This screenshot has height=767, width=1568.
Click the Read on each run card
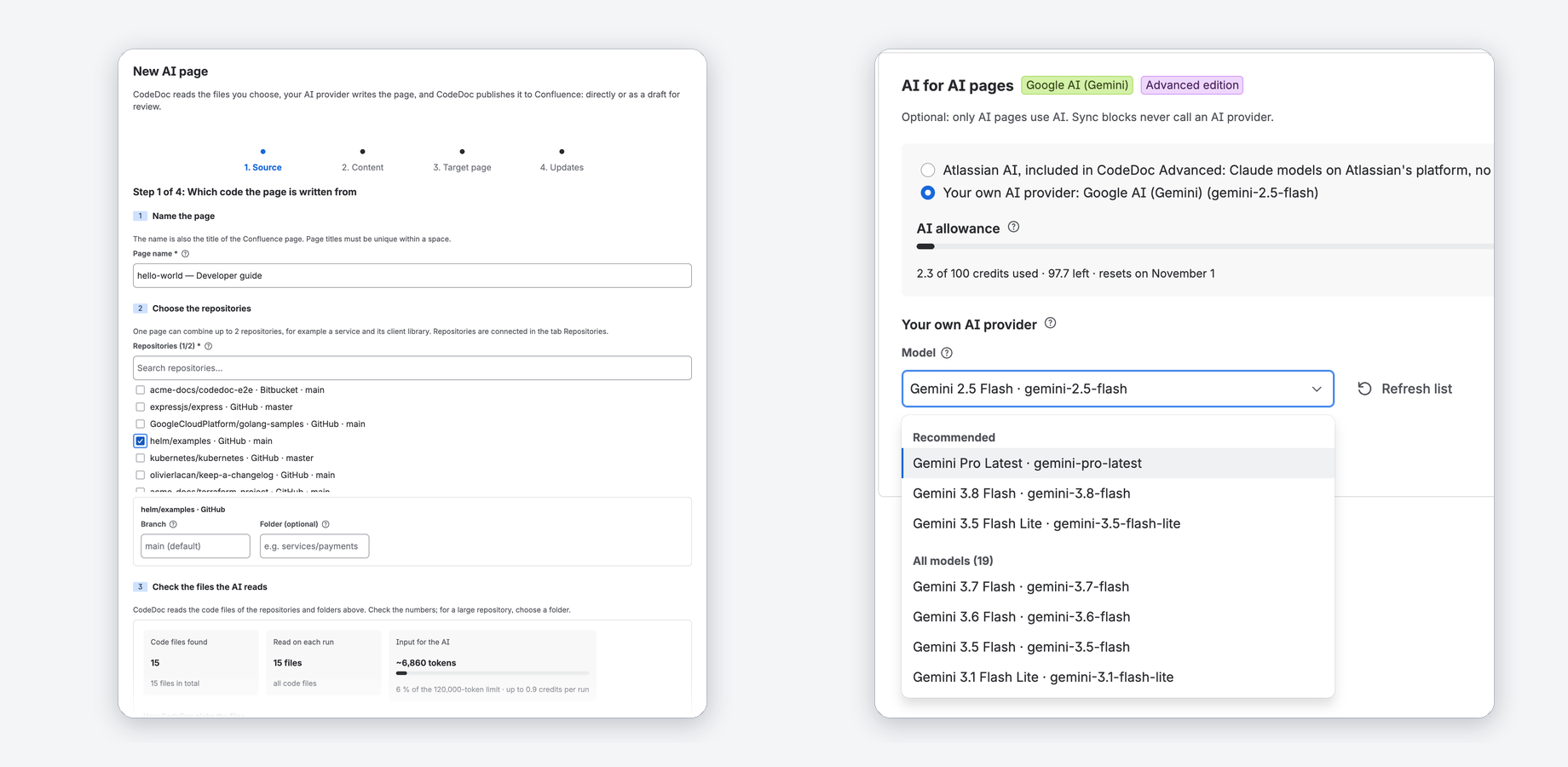click(x=324, y=663)
